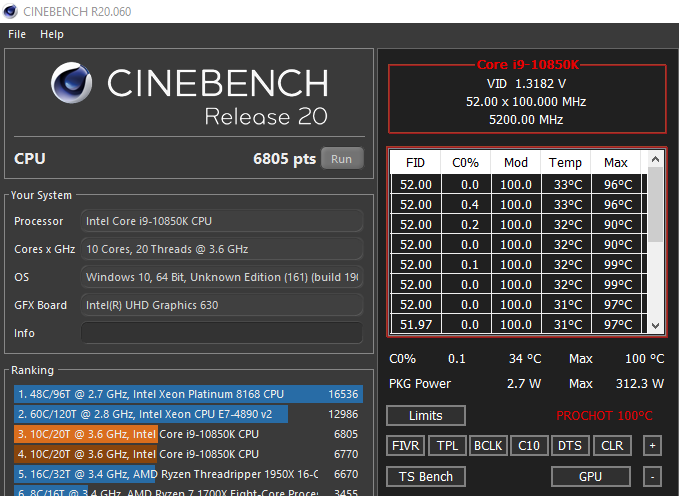Run the CPU benchmark

point(342,158)
